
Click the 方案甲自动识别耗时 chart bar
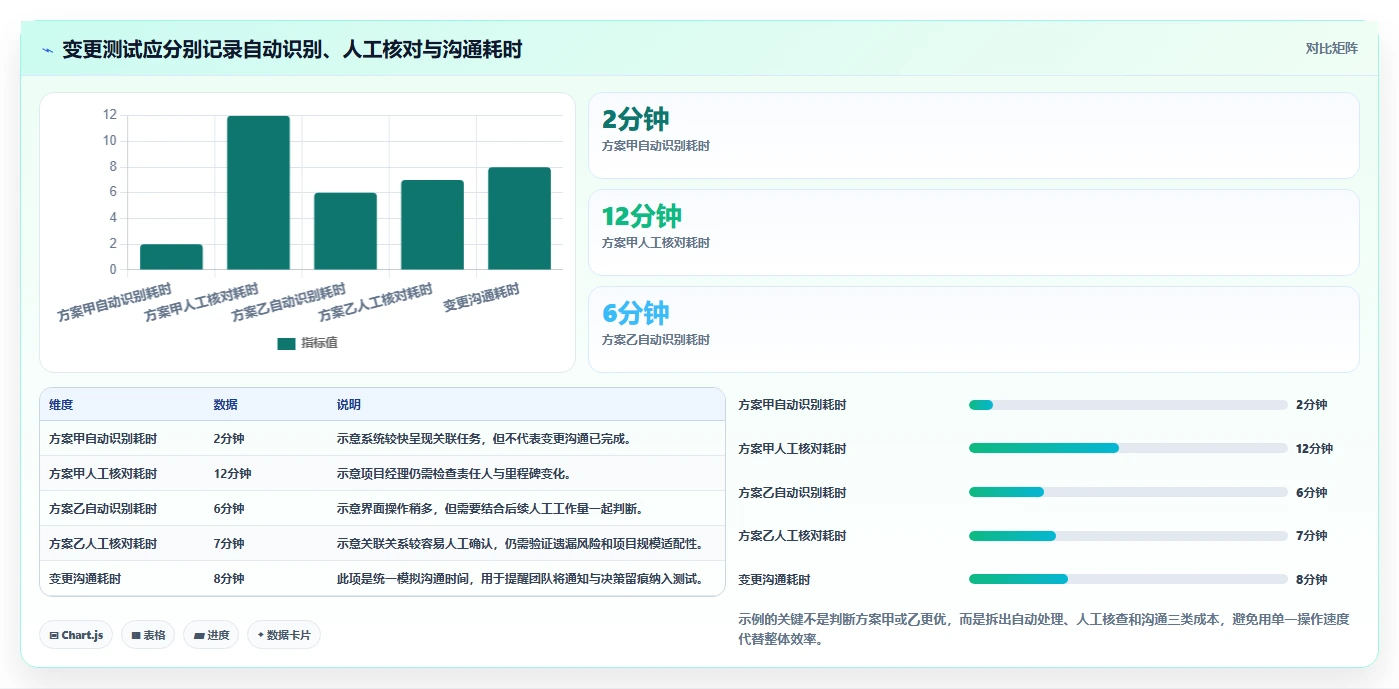[x=171, y=257]
